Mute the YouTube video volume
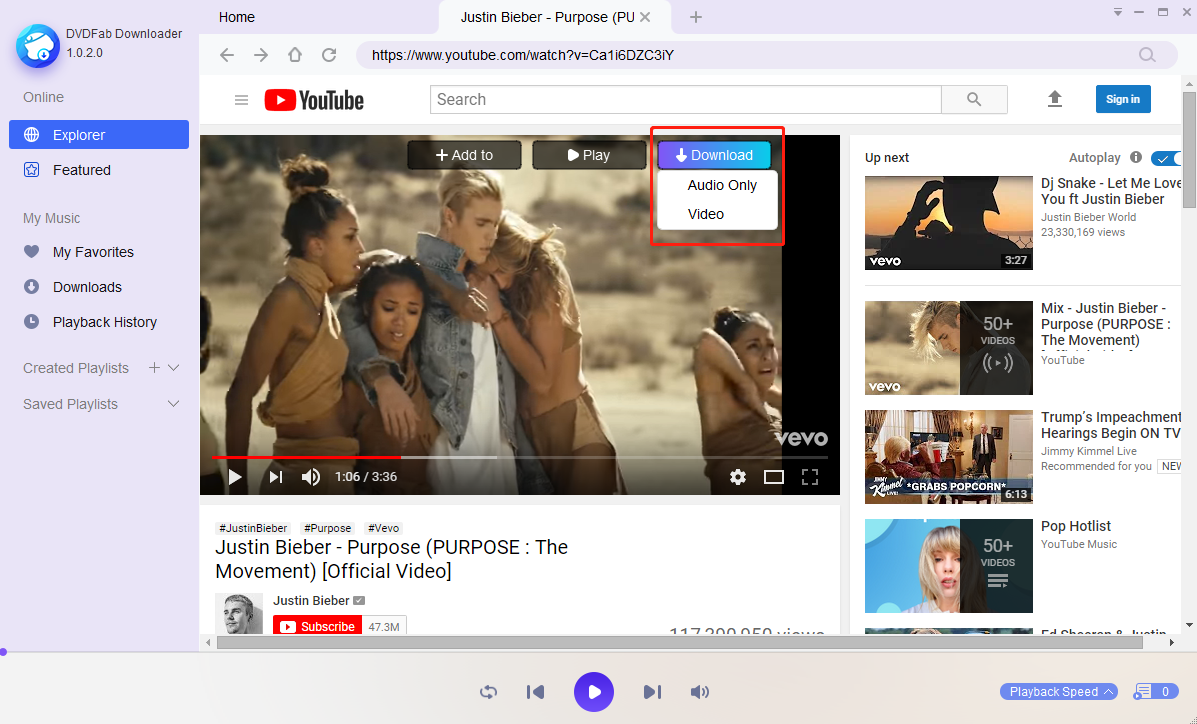 311,477
